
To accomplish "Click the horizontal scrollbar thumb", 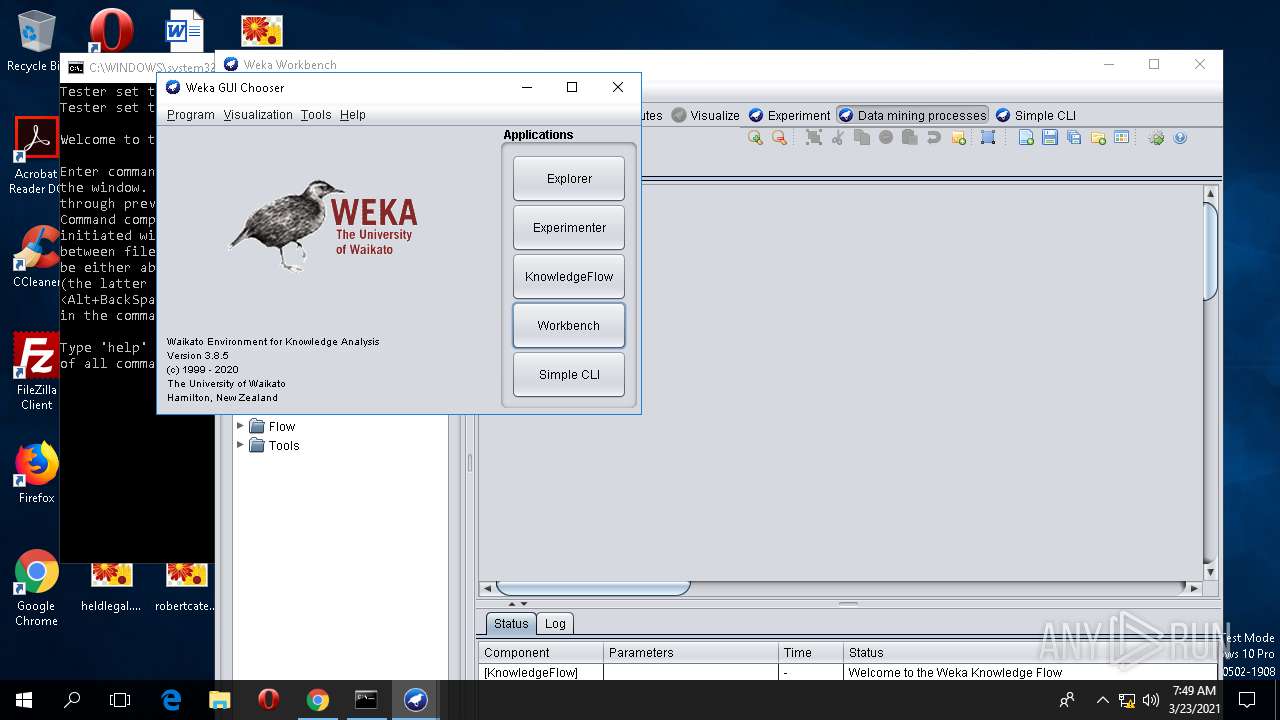I will point(593,588).
